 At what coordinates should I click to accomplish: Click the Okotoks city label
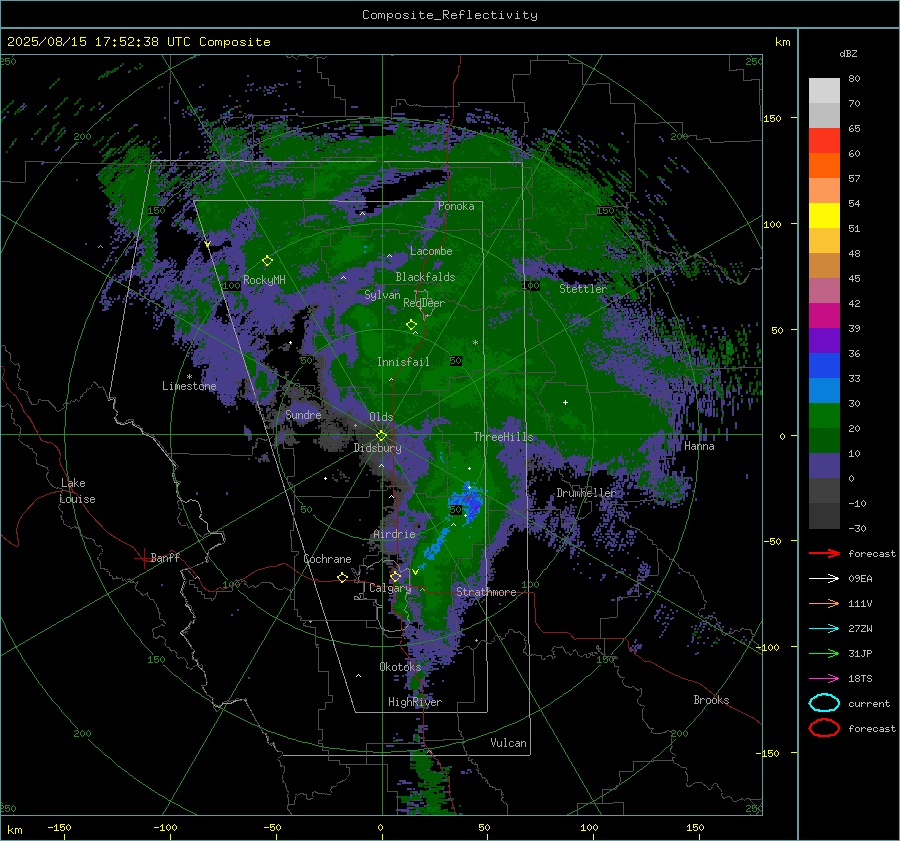tap(400, 666)
